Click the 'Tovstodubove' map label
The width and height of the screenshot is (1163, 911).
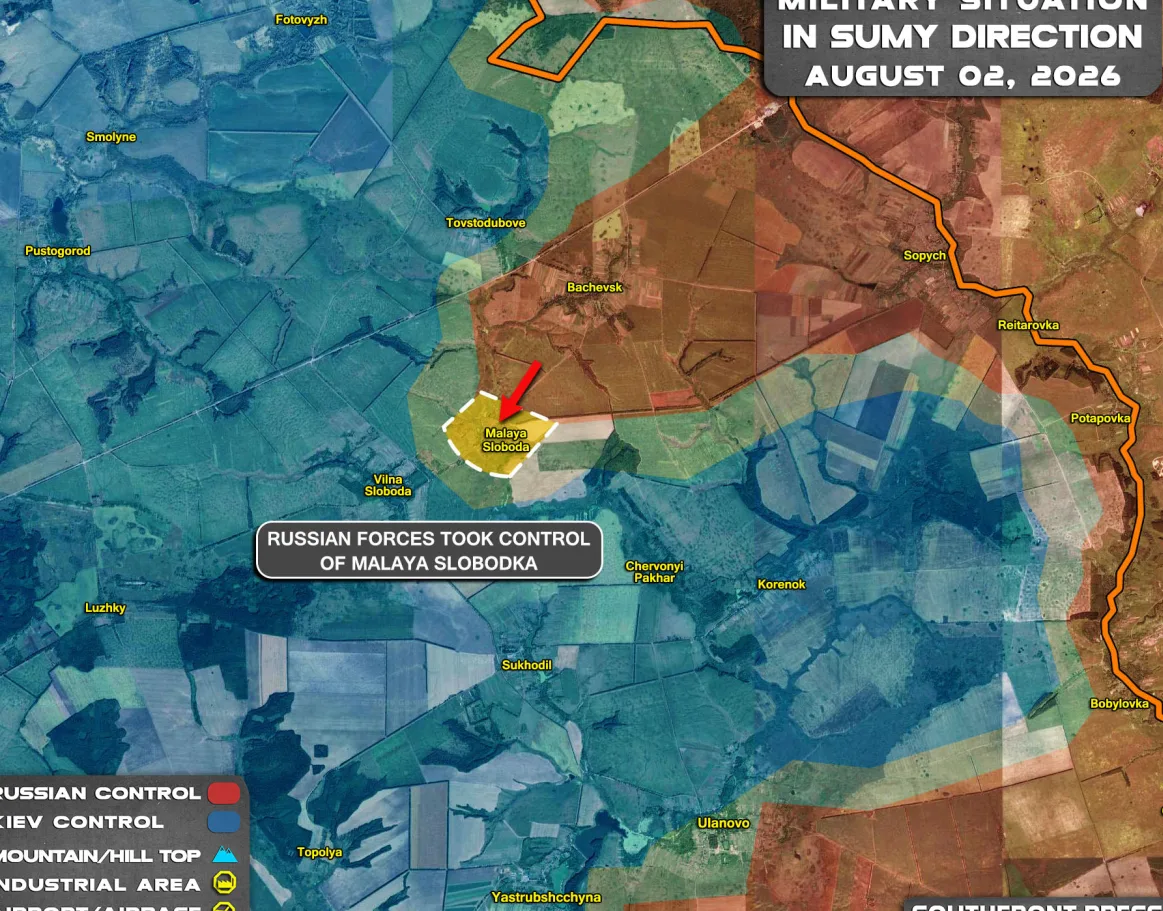coord(486,223)
